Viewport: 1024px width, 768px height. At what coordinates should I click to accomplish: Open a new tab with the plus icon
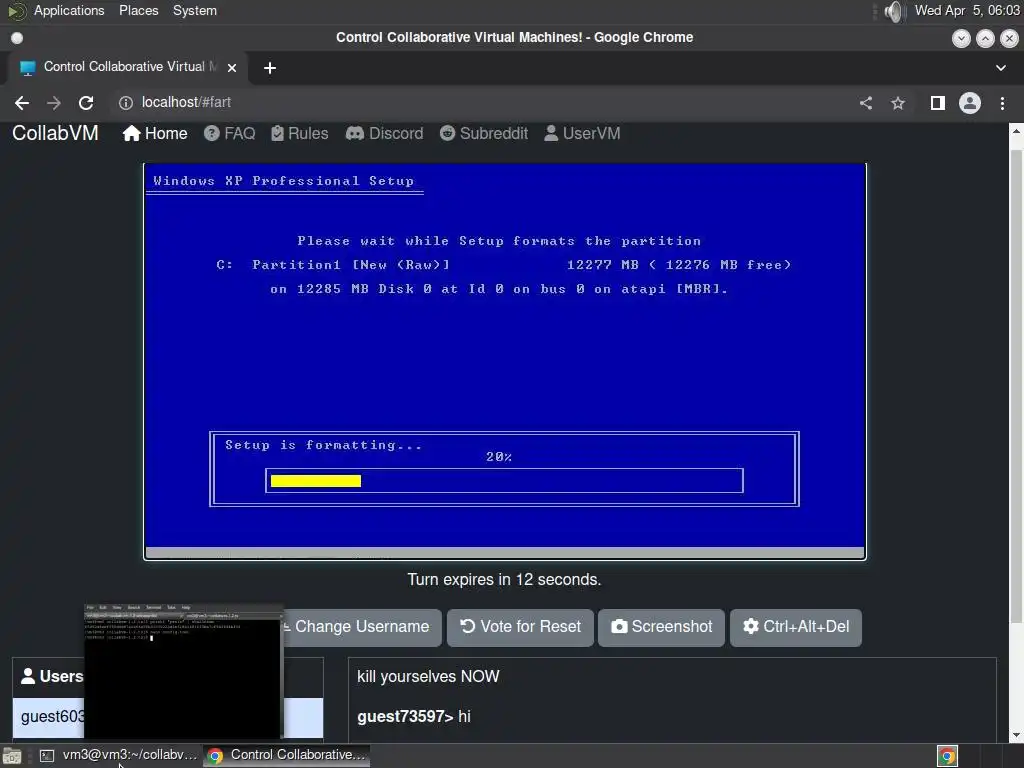pos(270,68)
